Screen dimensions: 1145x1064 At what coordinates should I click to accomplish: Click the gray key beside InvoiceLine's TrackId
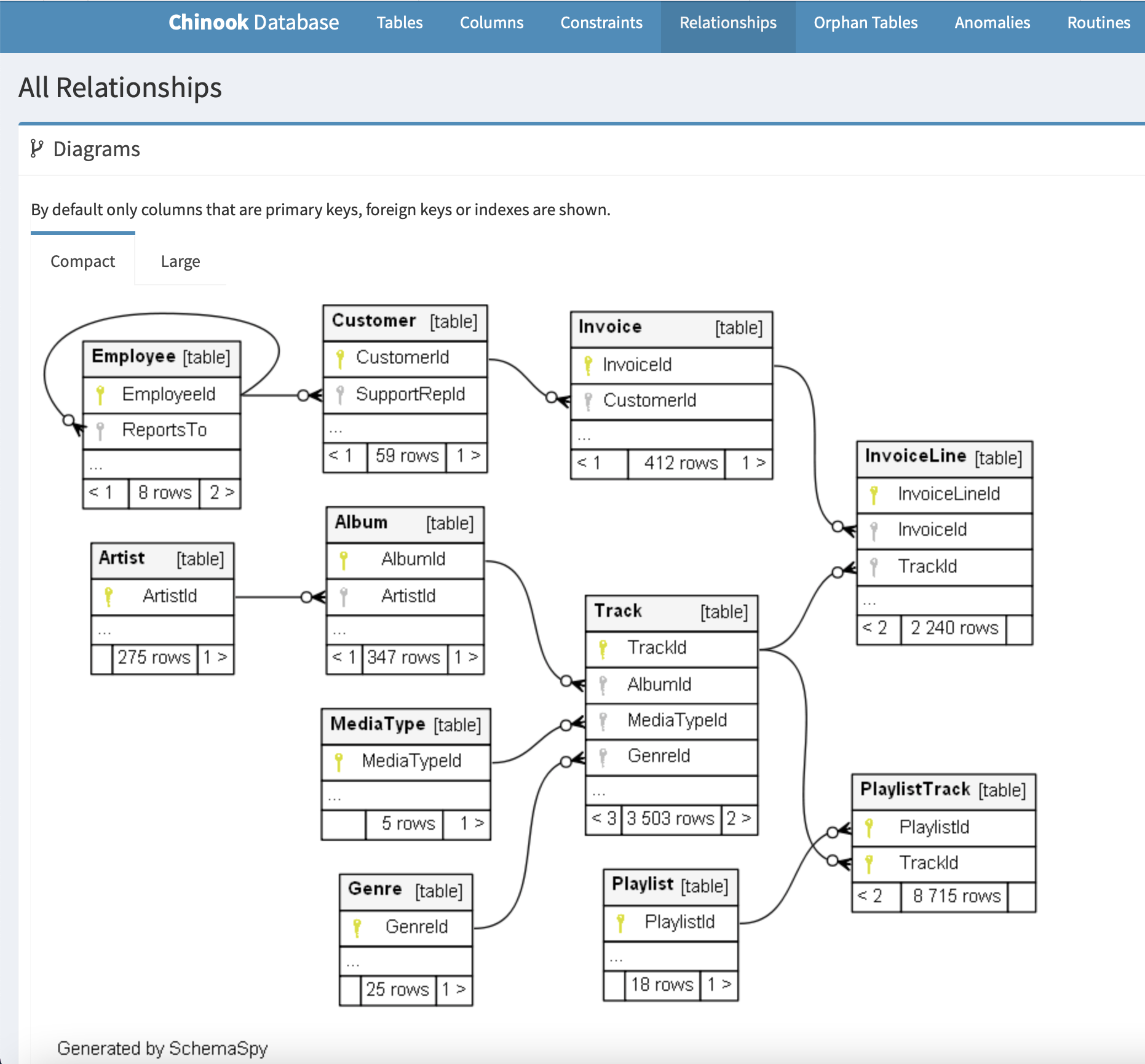(x=874, y=567)
